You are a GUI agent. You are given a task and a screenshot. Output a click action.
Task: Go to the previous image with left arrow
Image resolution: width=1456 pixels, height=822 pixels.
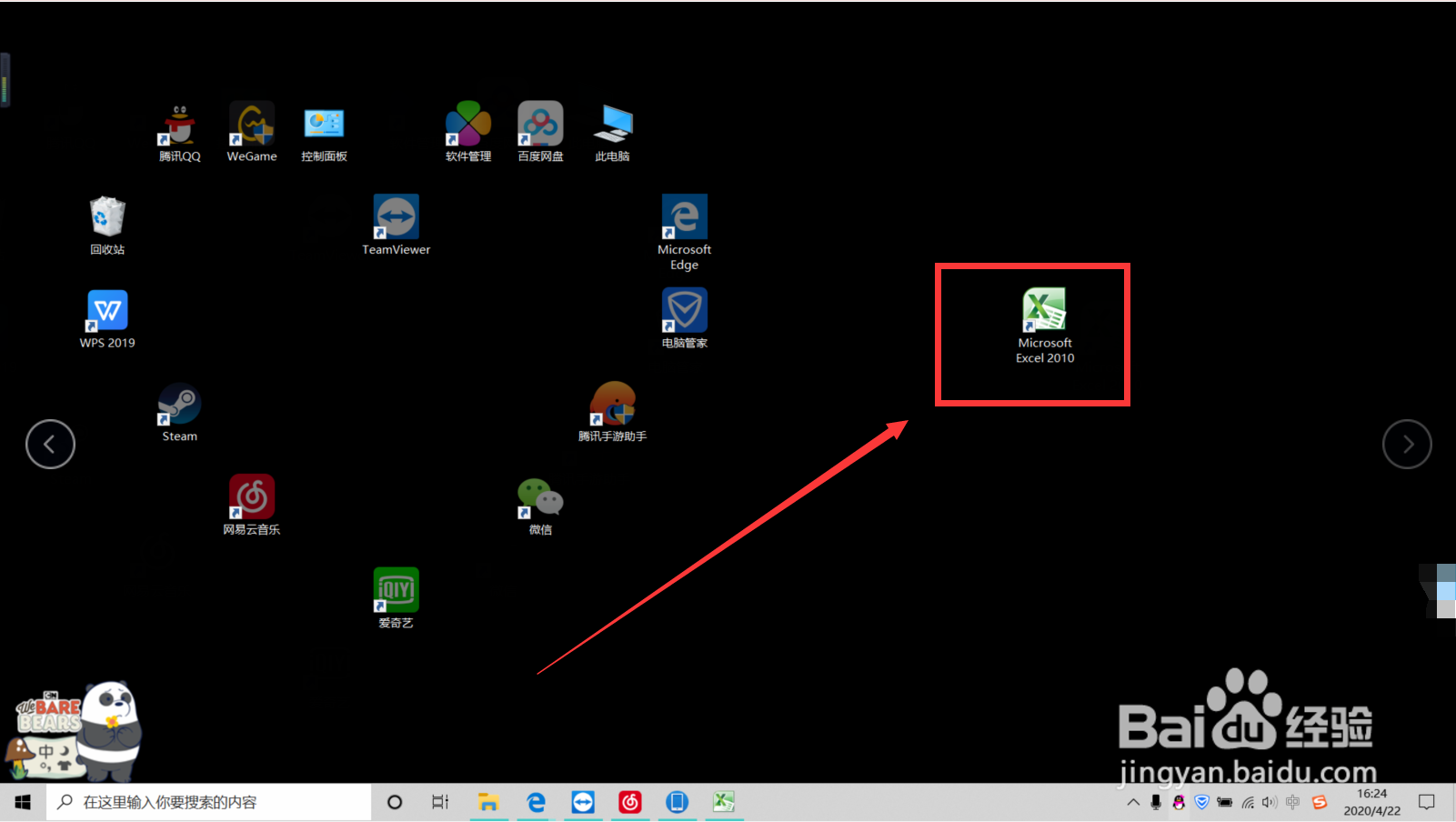[50, 444]
